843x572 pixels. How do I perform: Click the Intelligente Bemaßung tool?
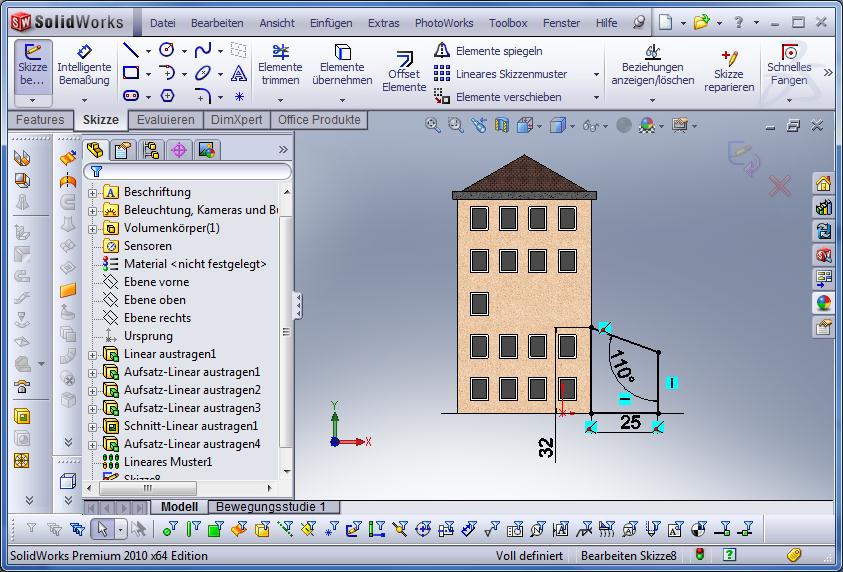tap(84, 64)
